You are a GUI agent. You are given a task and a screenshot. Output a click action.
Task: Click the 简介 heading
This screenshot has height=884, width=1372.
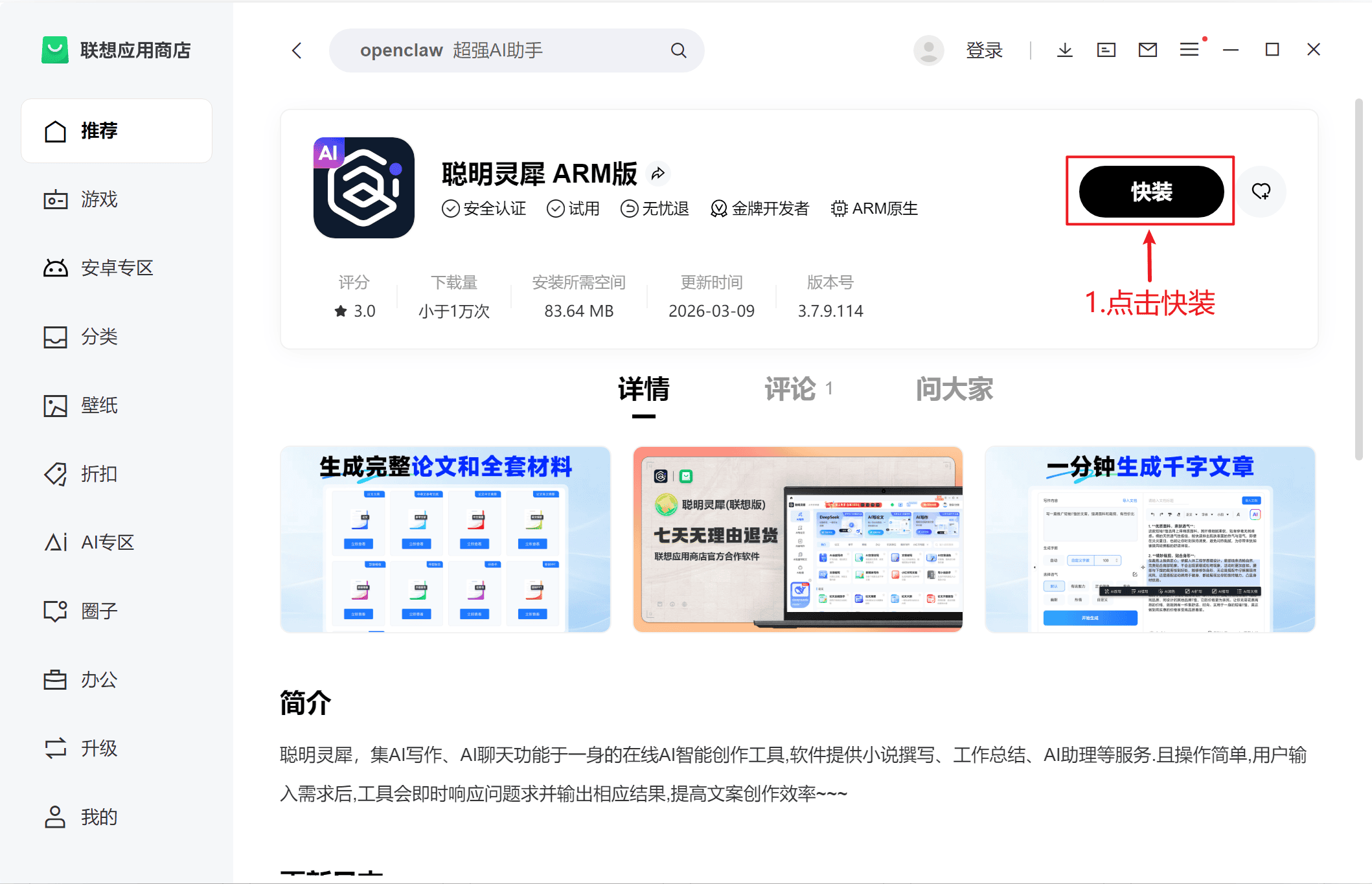pyautogui.click(x=305, y=703)
